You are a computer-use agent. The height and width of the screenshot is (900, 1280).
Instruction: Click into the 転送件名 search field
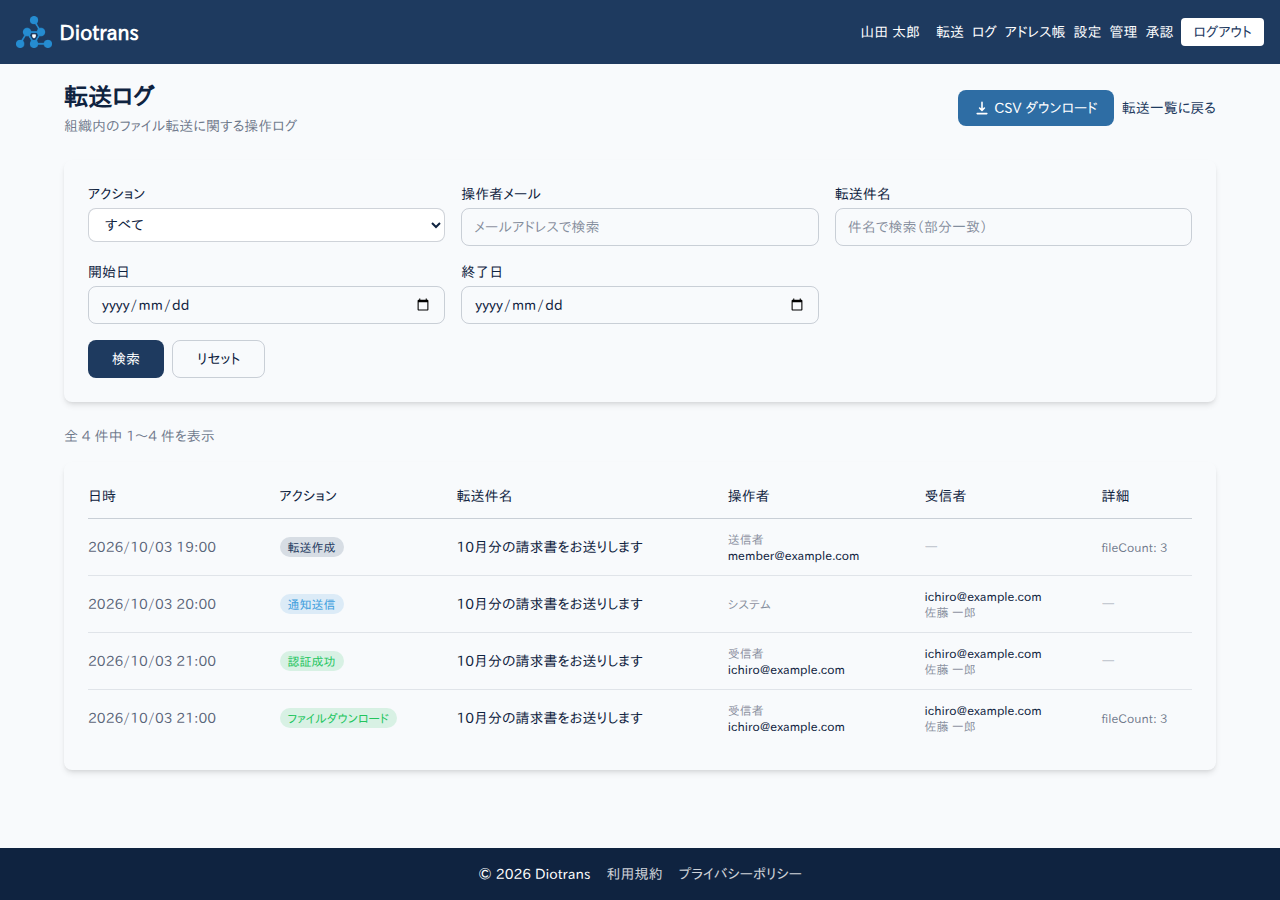1013,227
